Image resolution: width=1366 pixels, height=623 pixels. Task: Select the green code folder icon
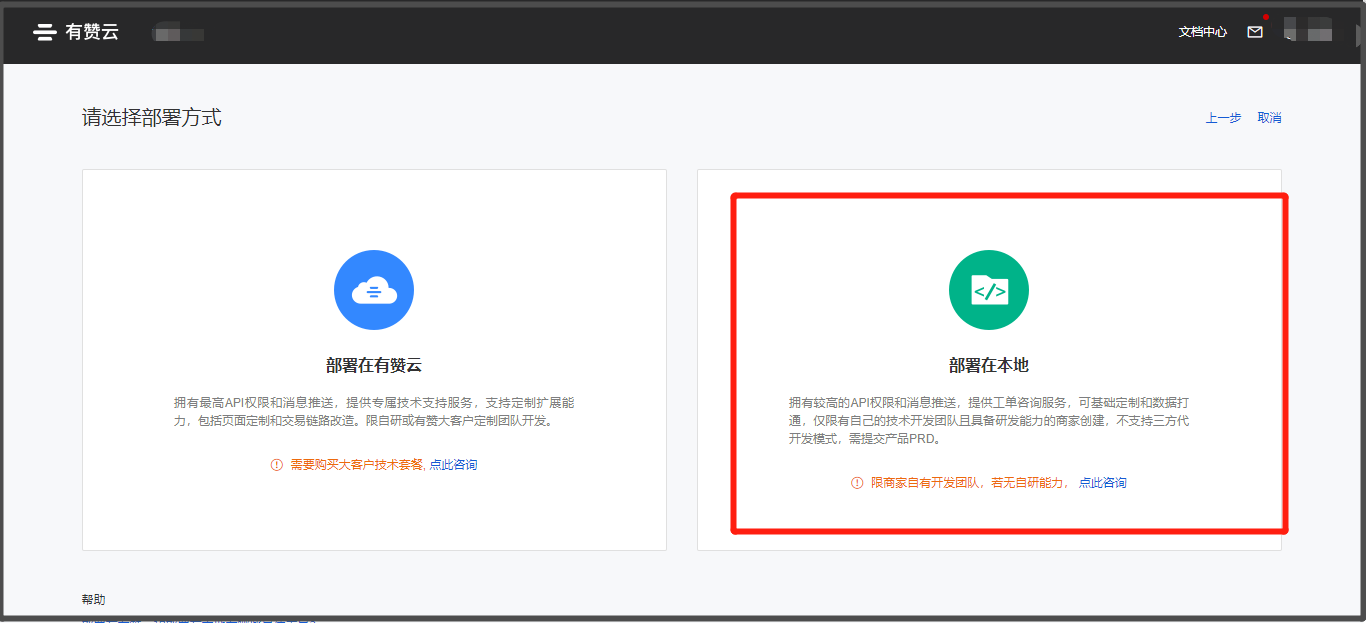pyautogui.click(x=989, y=290)
